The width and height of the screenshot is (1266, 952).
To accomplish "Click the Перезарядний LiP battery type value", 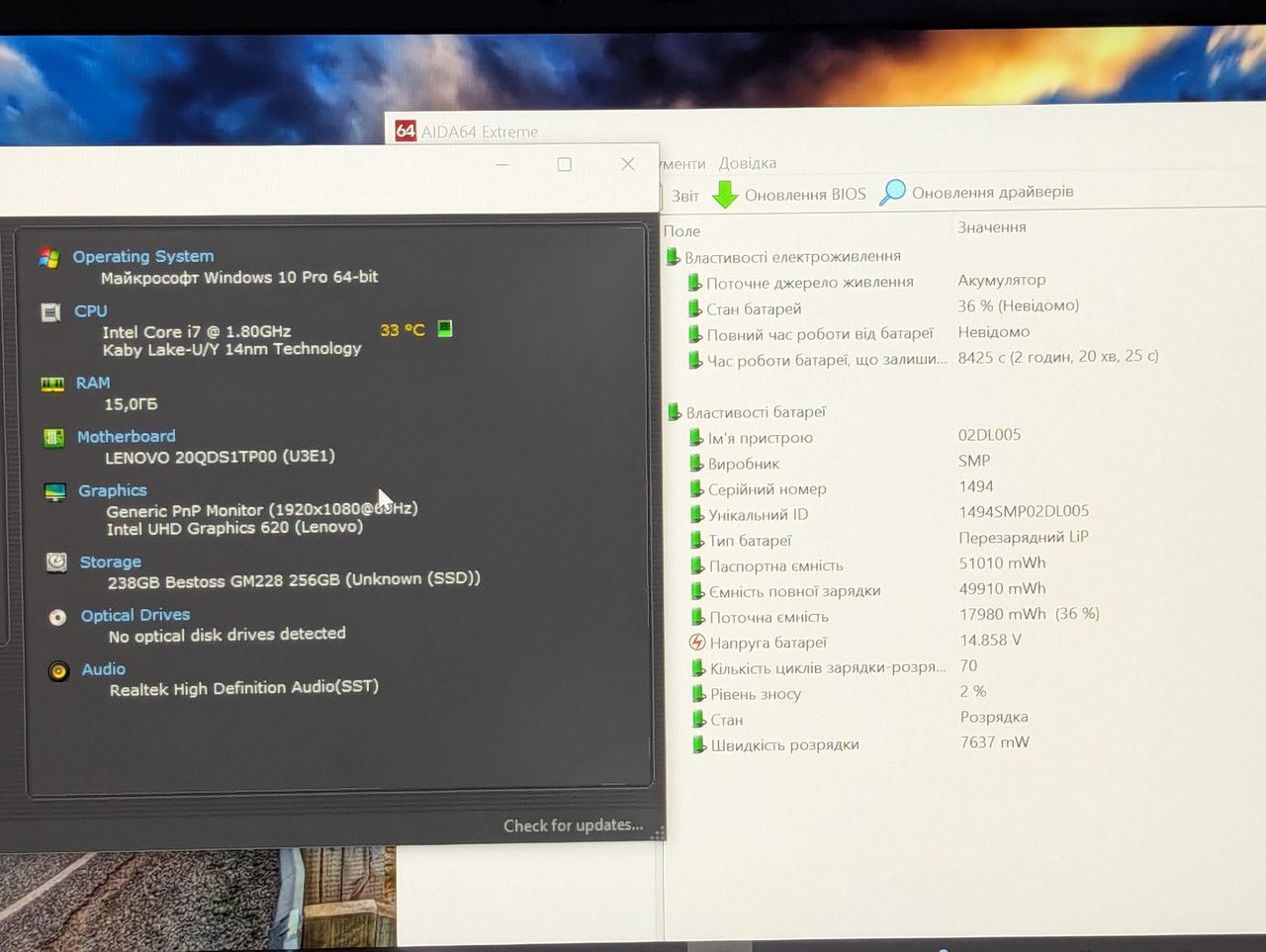I will [x=1024, y=537].
